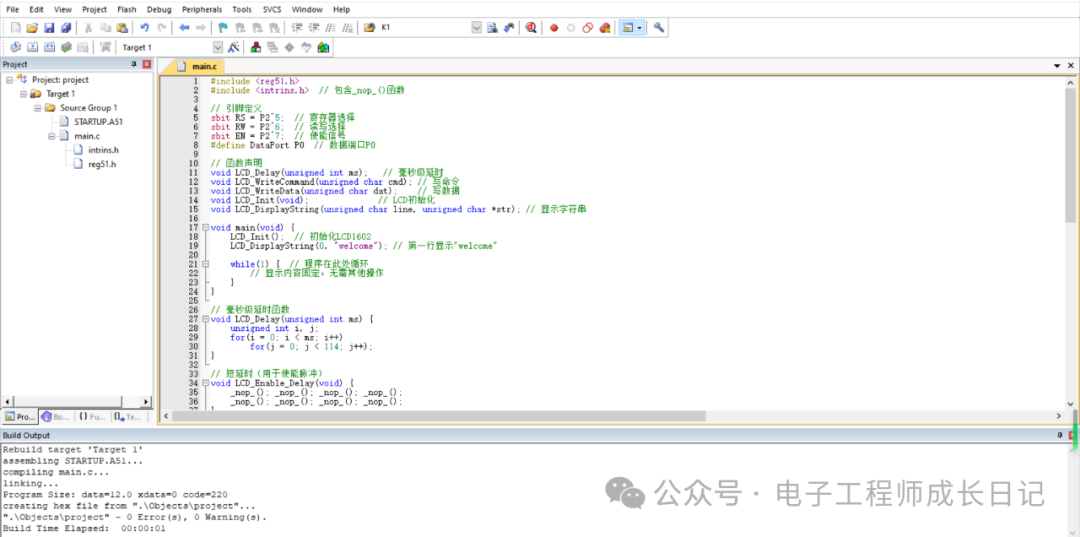
Task: Fold the LCD_Enable_Delay function at line 34
Action: [x=205, y=382]
